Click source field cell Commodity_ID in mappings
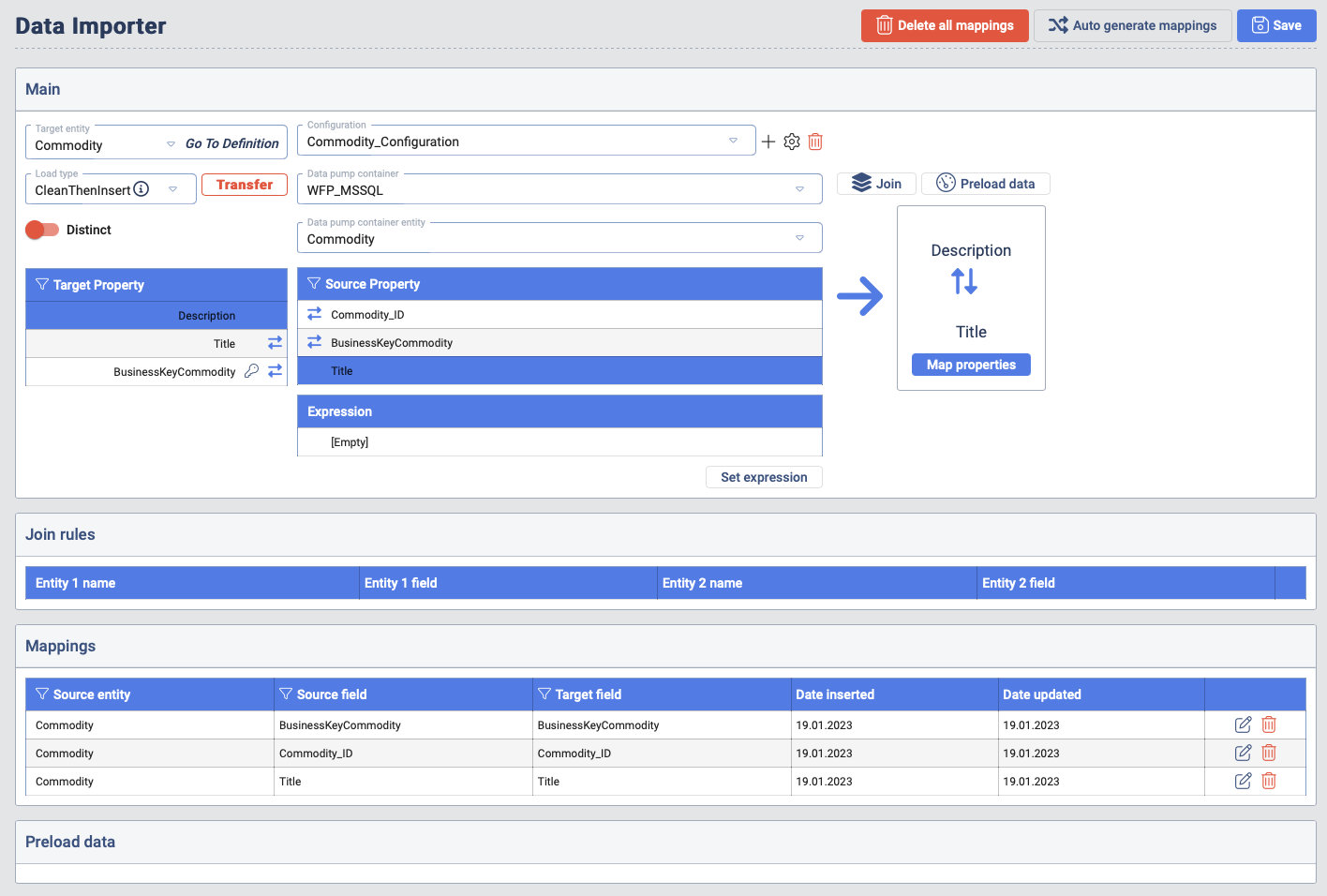Image resolution: width=1327 pixels, height=896 pixels. (x=403, y=754)
